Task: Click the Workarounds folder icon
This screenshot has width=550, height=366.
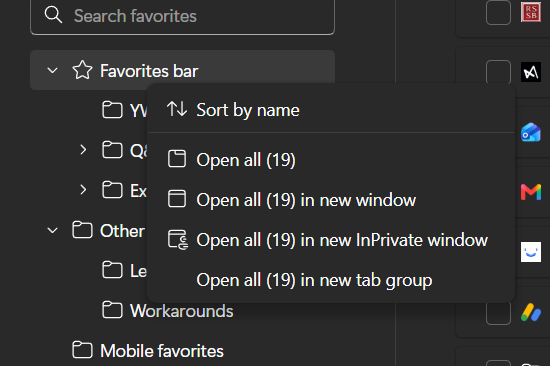Action: point(112,310)
